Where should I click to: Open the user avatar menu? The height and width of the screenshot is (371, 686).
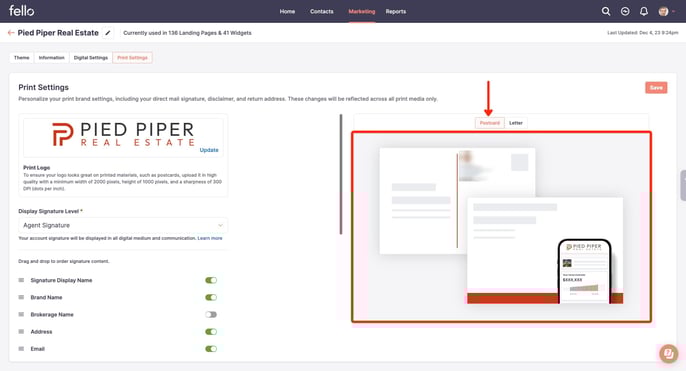coord(666,11)
